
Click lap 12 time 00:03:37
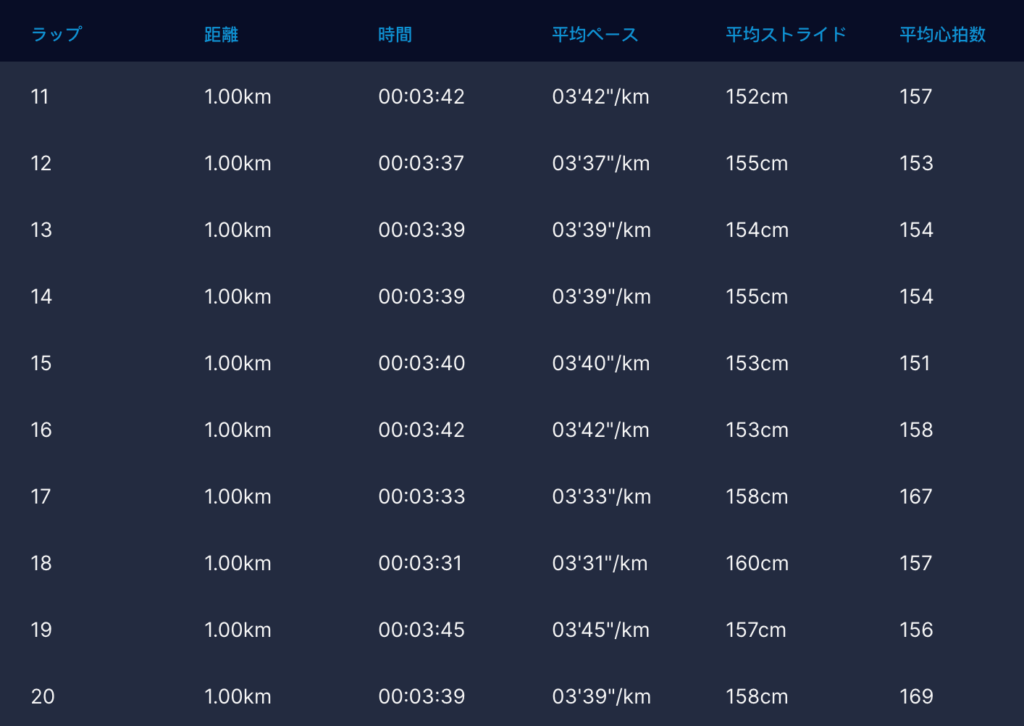[x=421, y=163]
